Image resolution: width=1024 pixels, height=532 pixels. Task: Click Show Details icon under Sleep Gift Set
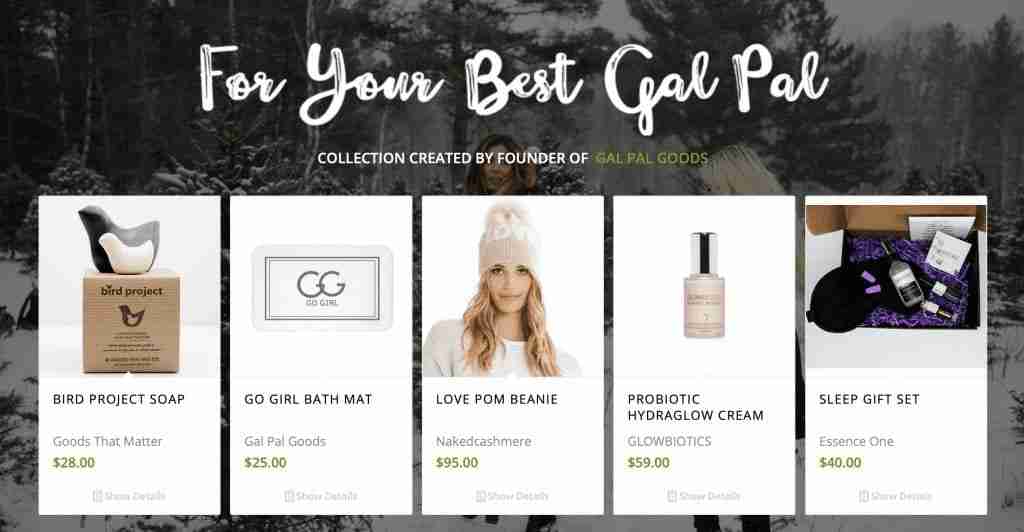(863, 496)
